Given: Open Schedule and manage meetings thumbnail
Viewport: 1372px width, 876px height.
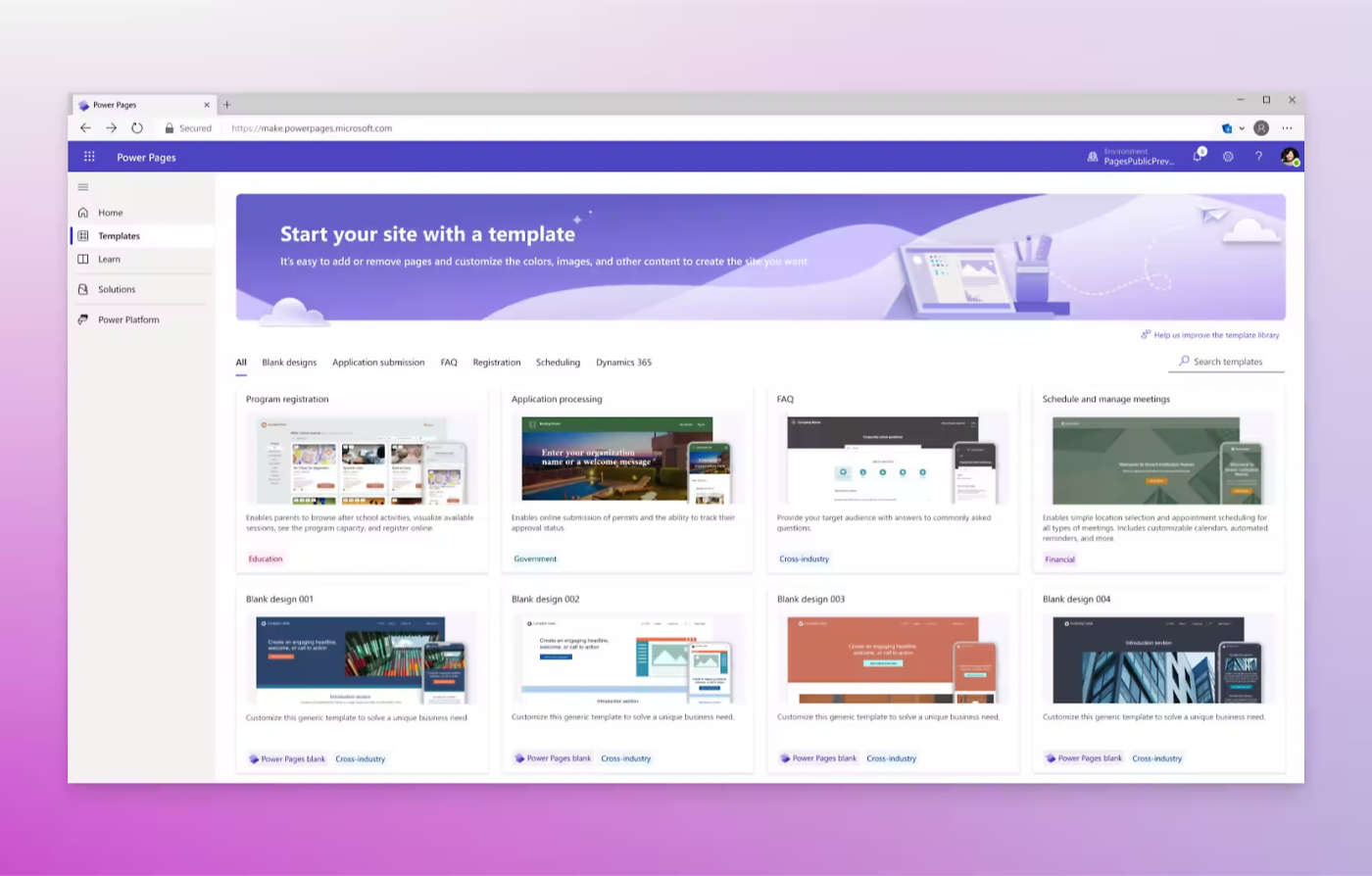Looking at the screenshot, I should coord(1158,459).
